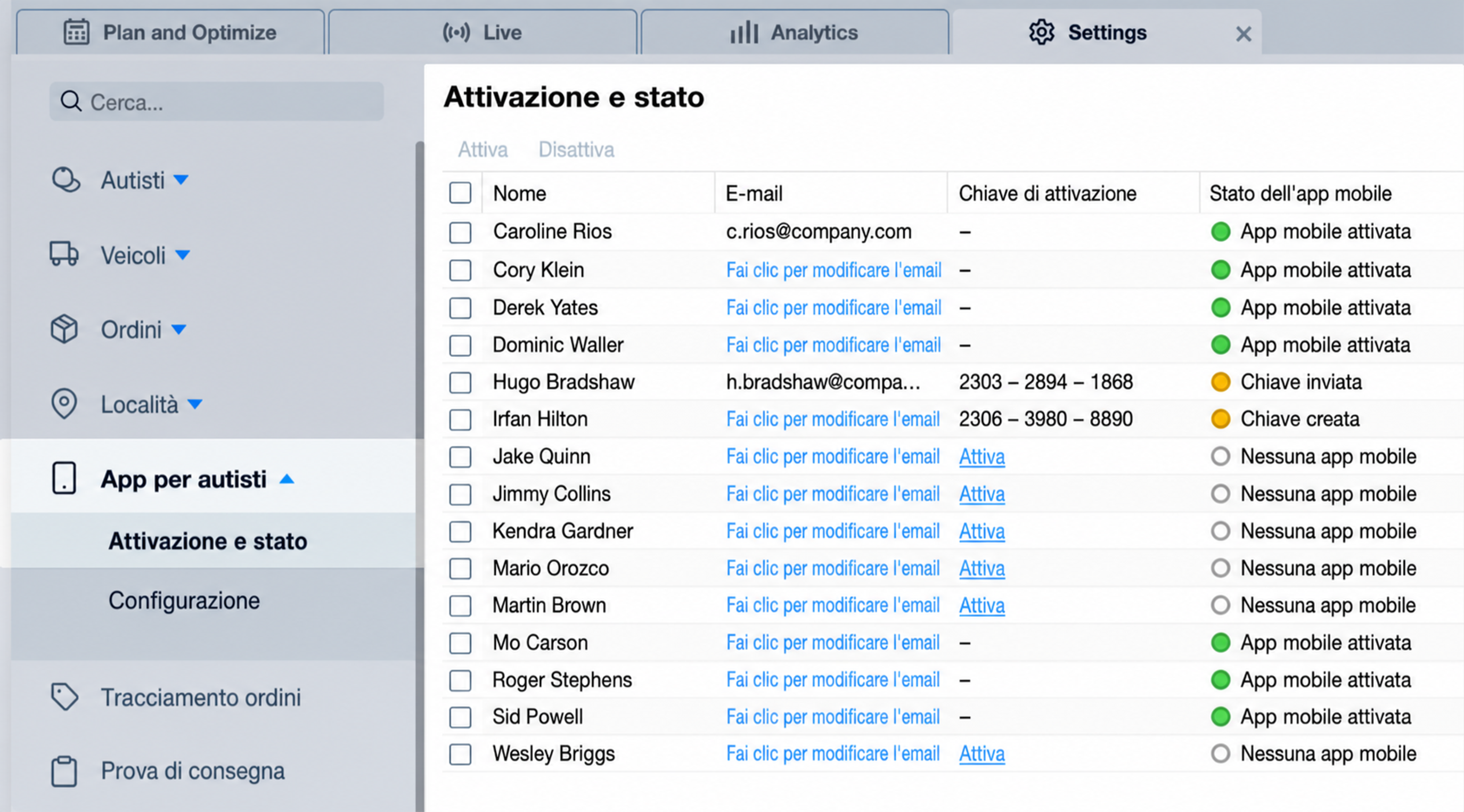The width and height of the screenshot is (1464, 812).
Task: Open Prova di consegna section
Action: click(x=193, y=771)
